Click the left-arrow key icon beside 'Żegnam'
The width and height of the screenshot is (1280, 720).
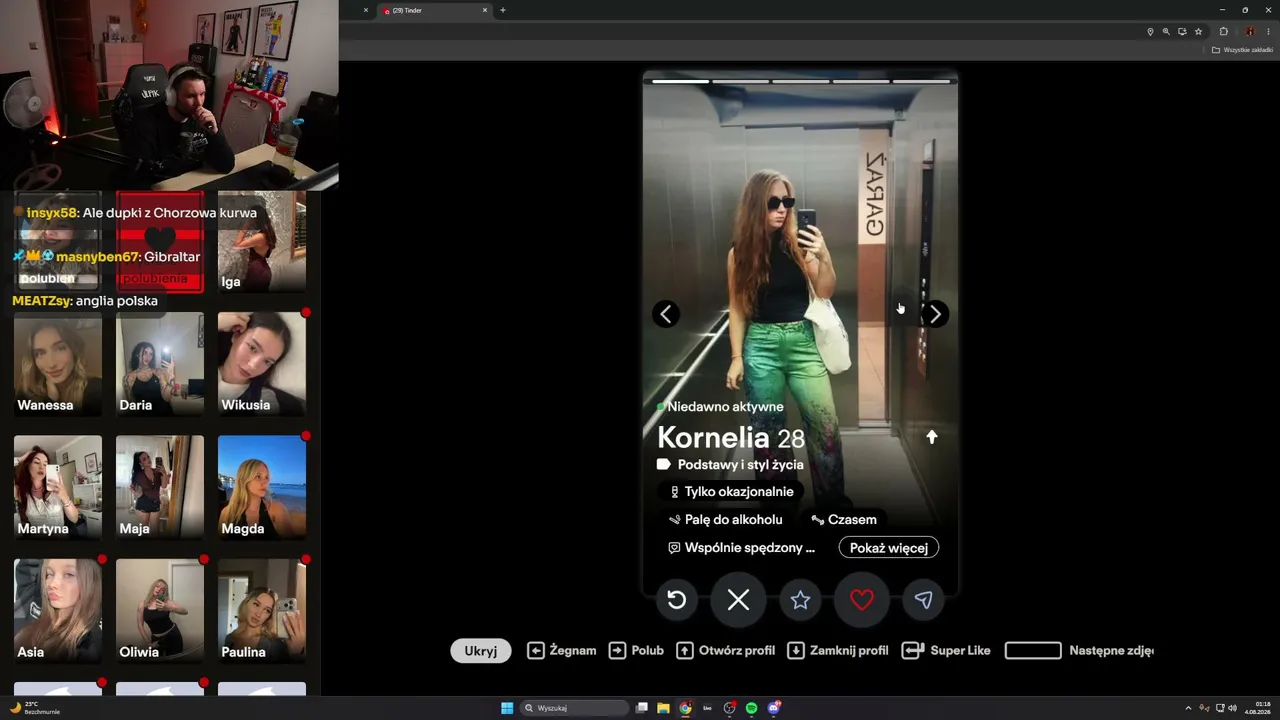[x=536, y=650]
